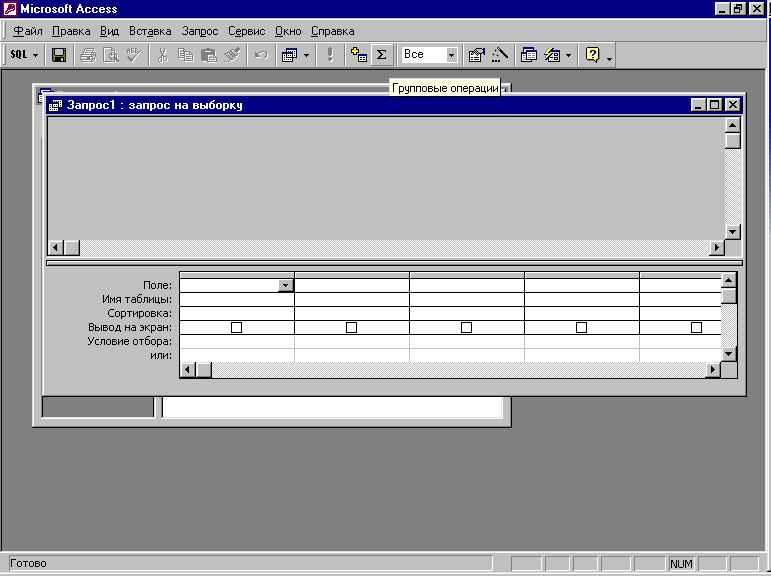The width and height of the screenshot is (771, 576).
Task: Click the table pane scroll down arrow
Action: pyautogui.click(x=733, y=232)
